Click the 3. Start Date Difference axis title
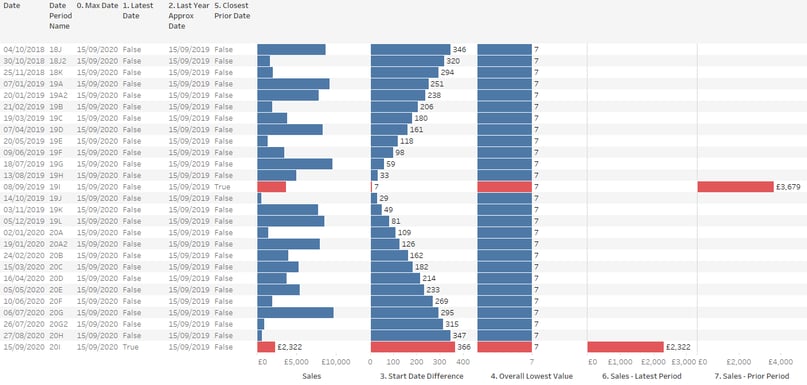 [422, 376]
